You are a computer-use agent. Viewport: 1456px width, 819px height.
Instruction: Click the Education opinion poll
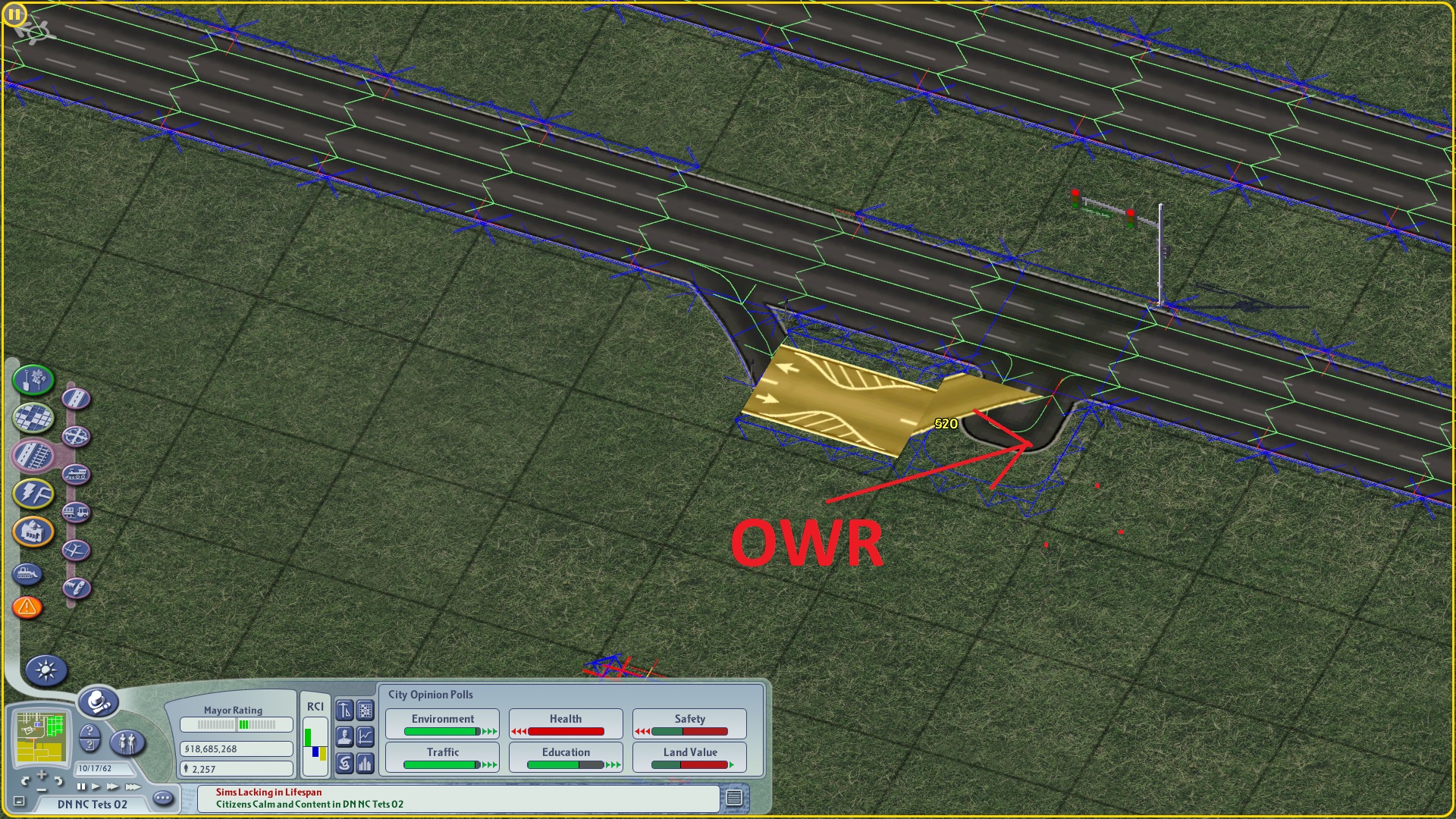point(566,758)
